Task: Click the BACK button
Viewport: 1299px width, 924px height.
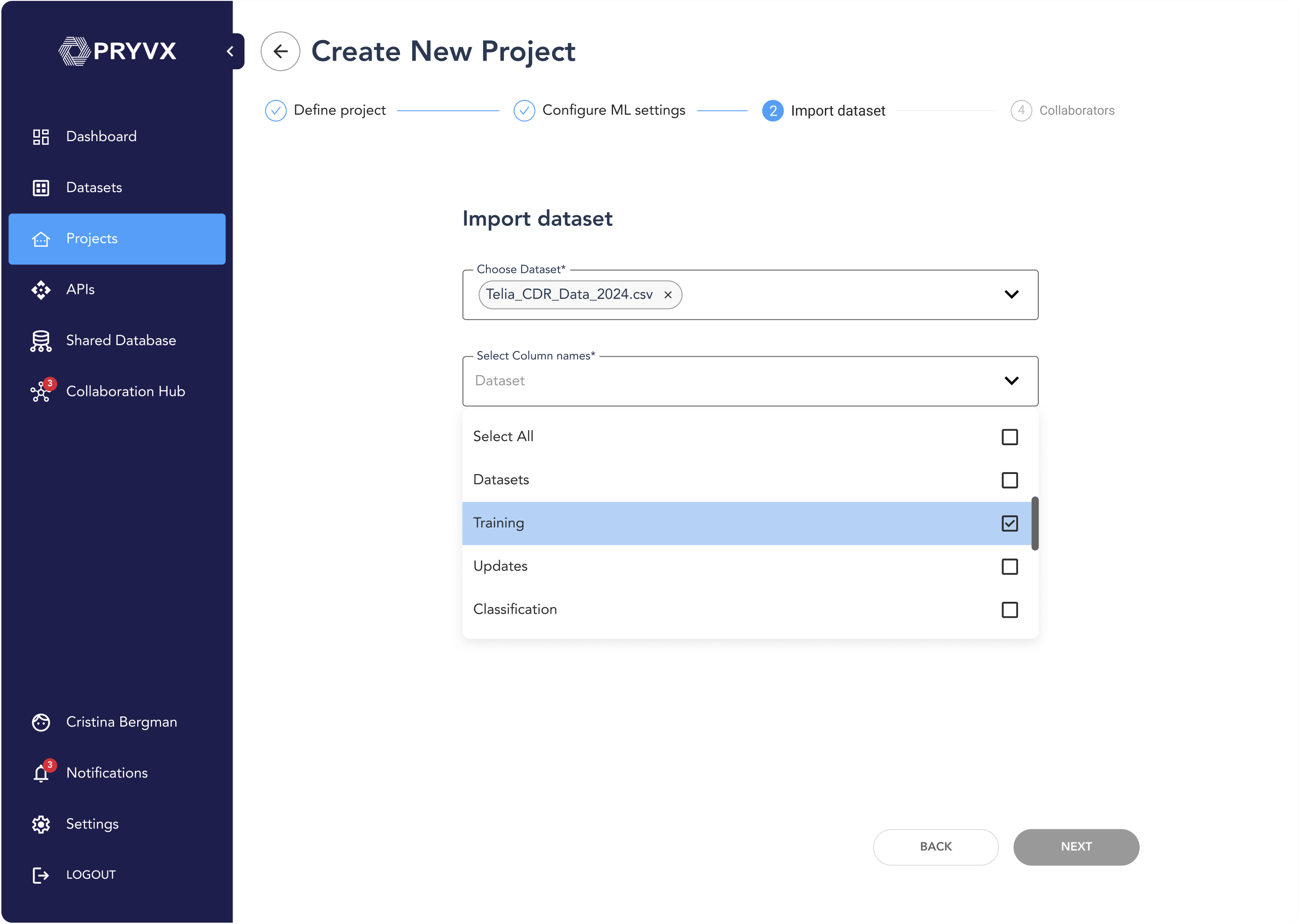Action: point(935,847)
